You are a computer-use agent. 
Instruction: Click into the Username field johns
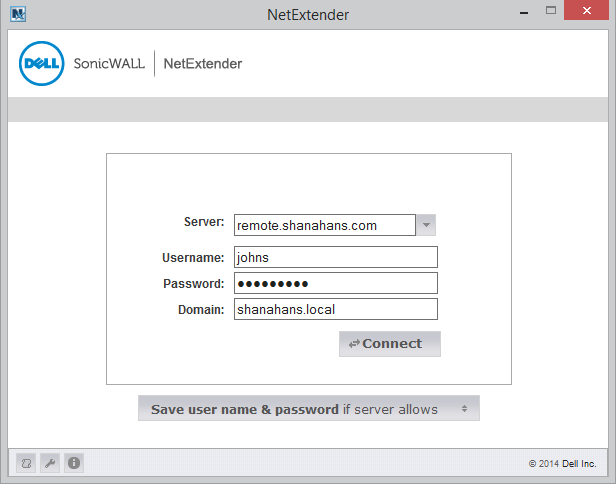(x=336, y=257)
